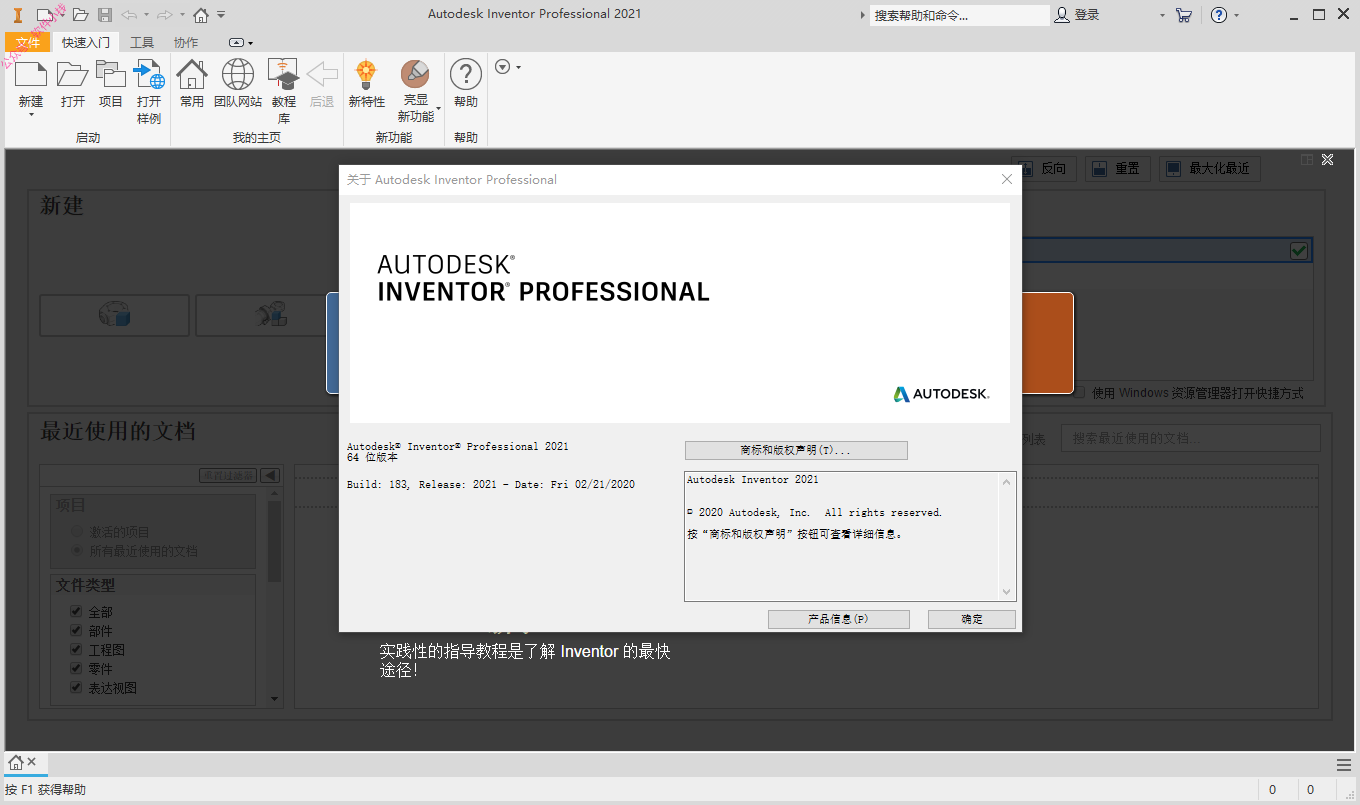Open the Customize Quick Access Toolbar dropdown
Screen dimensions: 1360x805
point(221,15)
